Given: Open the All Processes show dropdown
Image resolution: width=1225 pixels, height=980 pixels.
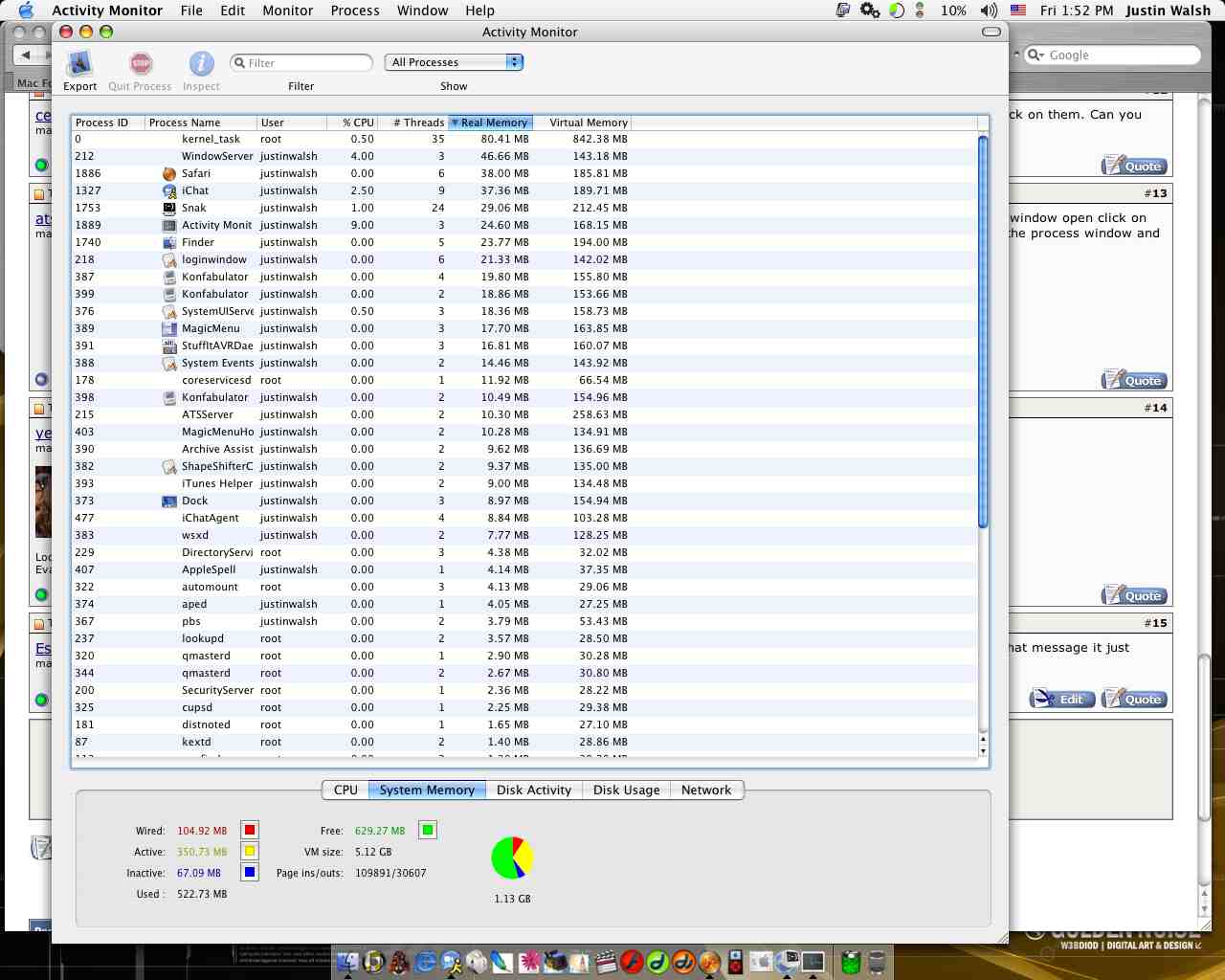Looking at the screenshot, I should click(x=454, y=62).
